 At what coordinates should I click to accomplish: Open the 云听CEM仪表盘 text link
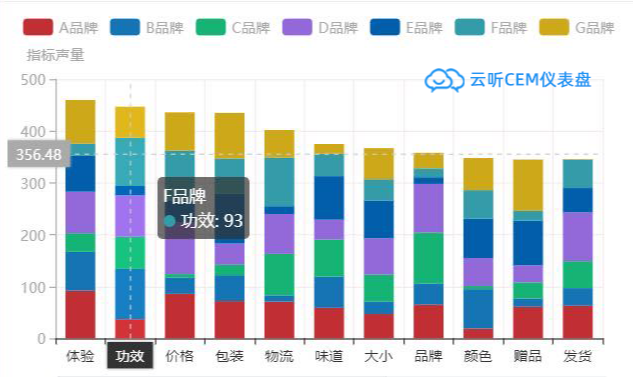point(530,80)
